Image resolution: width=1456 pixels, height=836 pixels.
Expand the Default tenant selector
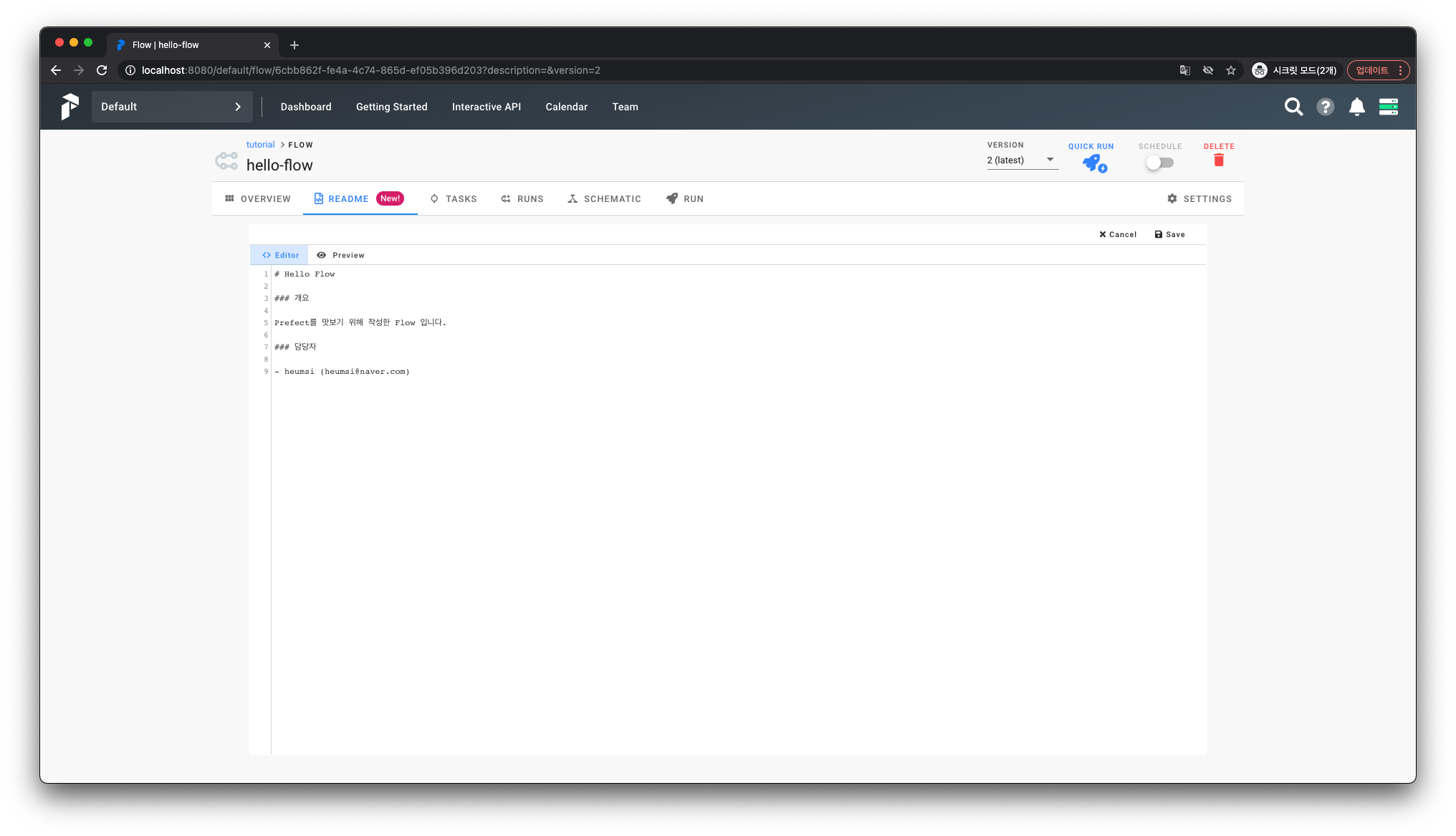coord(172,107)
